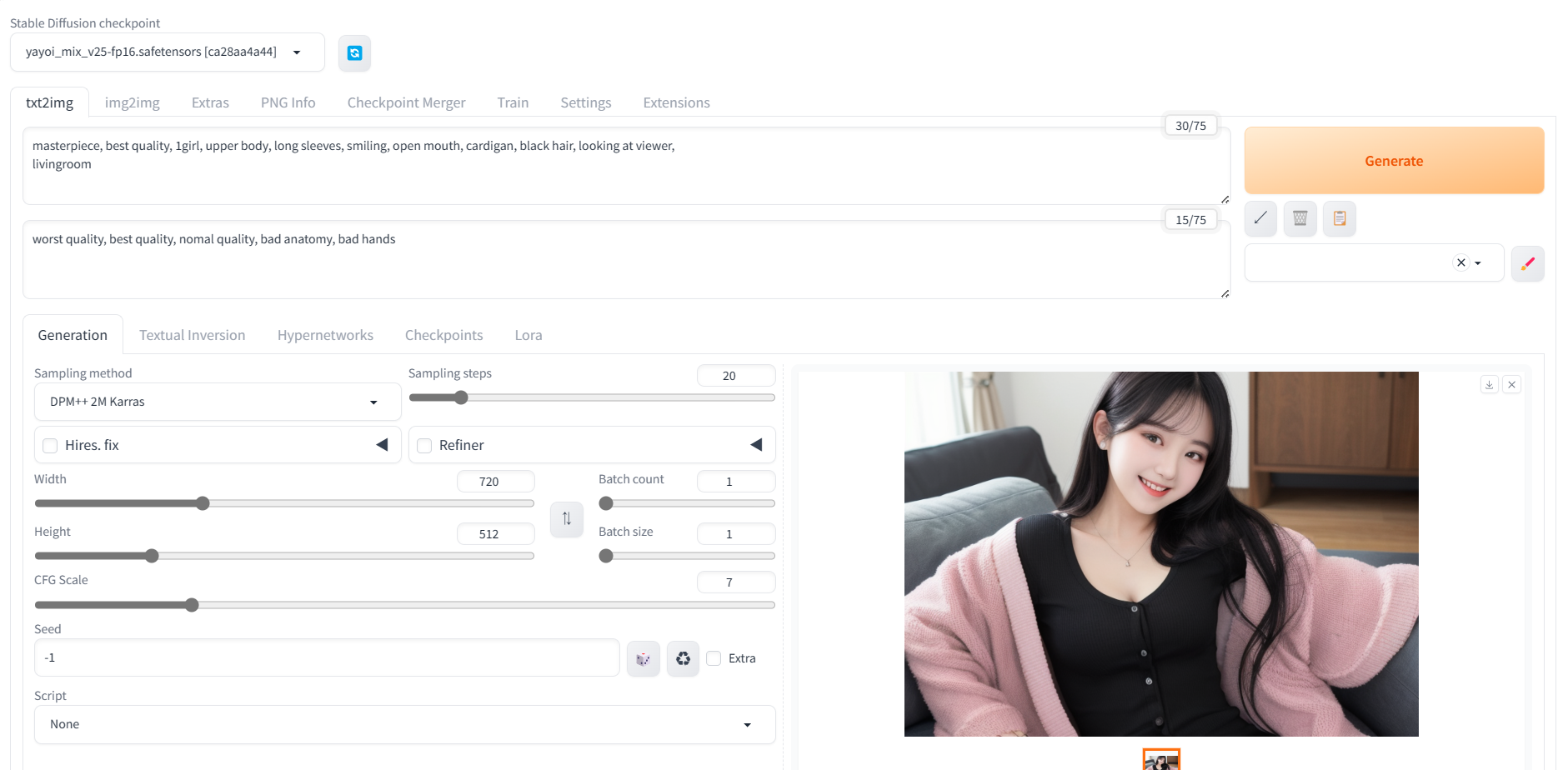Click the Height number field
Image resolution: width=1568 pixels, height=770 pixels.
pyautogui.click(x=496, y=534)
